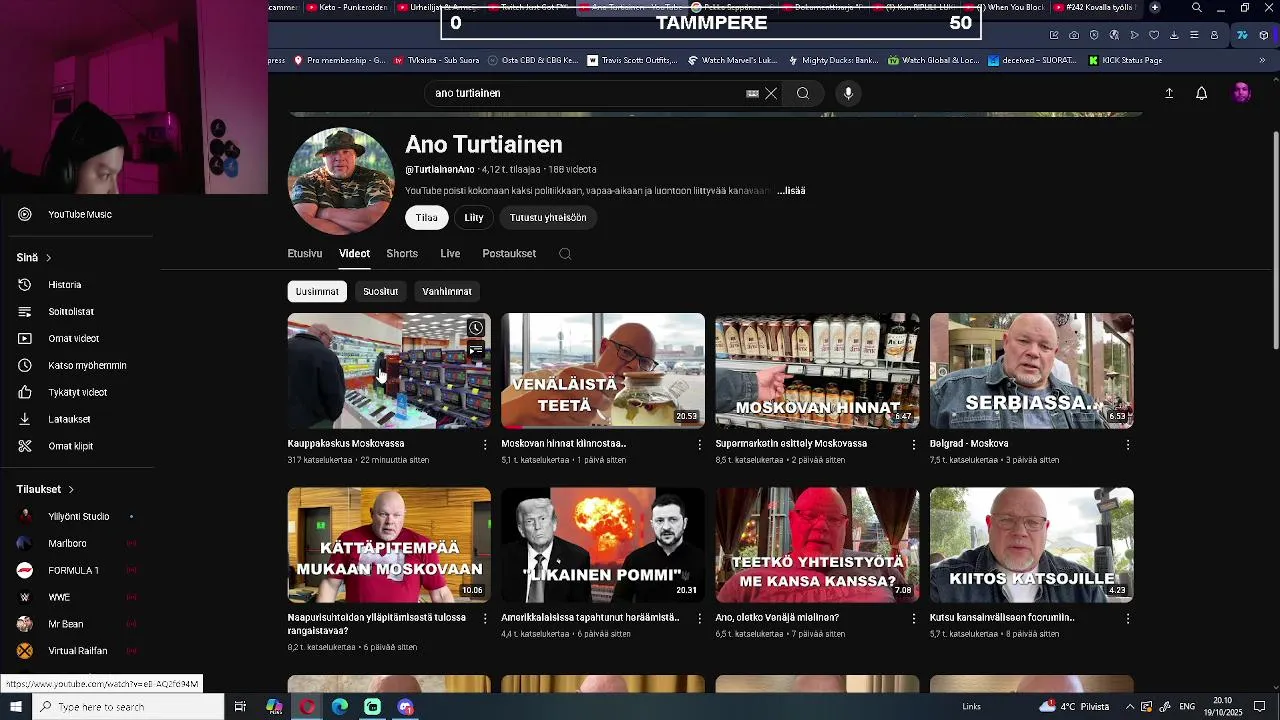
Task: Click the Liity join button
Action: pyautogui.click(x=474, y=217)
